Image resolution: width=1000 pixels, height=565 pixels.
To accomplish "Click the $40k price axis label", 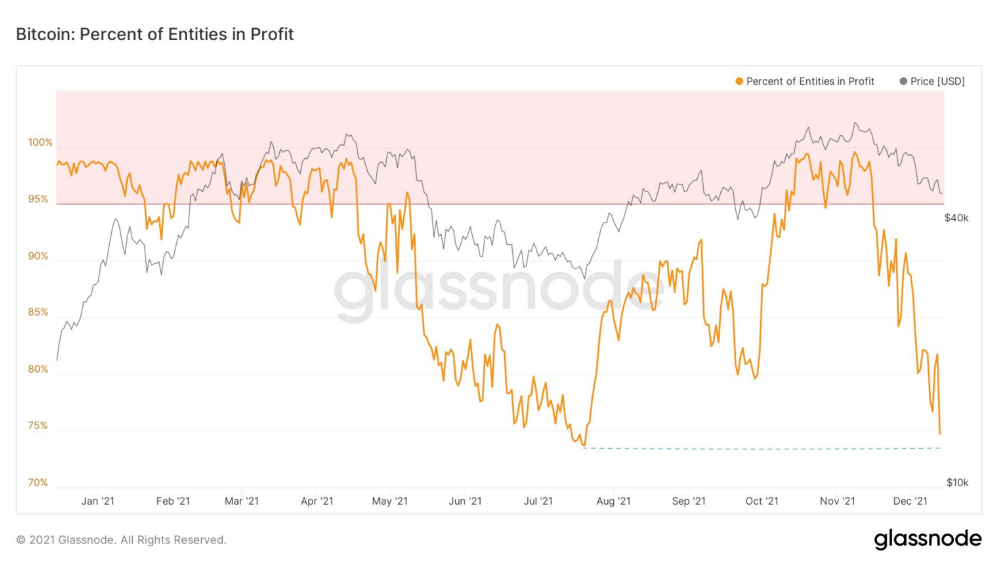I will (x=956, y=218).
